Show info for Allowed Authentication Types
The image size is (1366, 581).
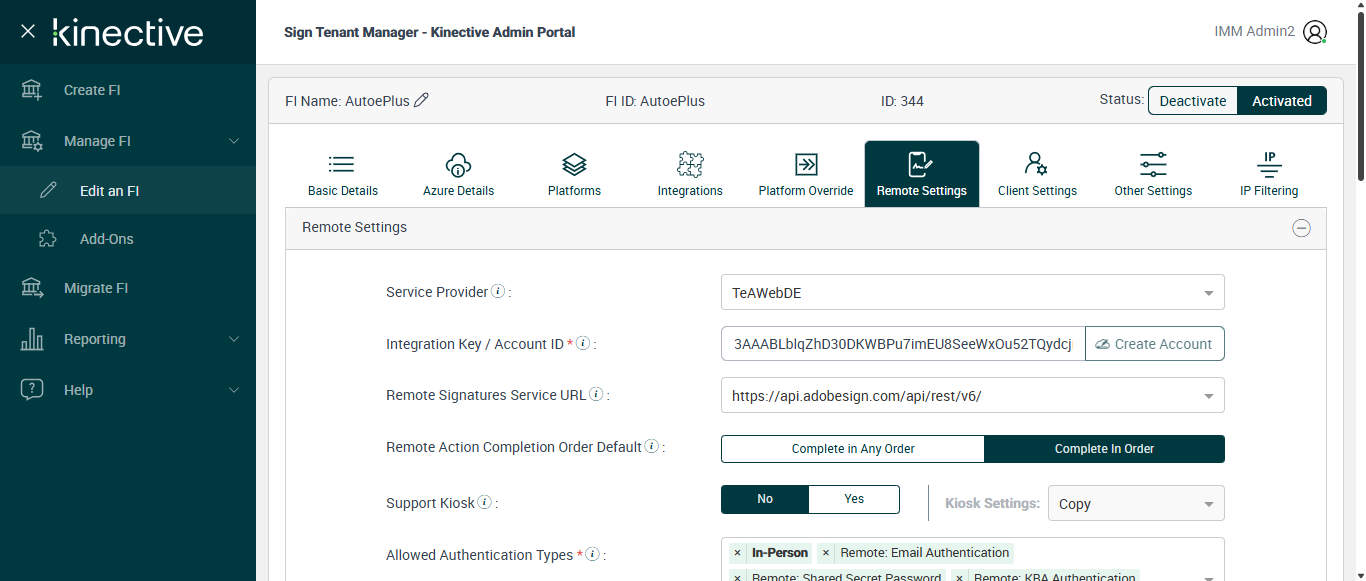[x=592, y=554]
